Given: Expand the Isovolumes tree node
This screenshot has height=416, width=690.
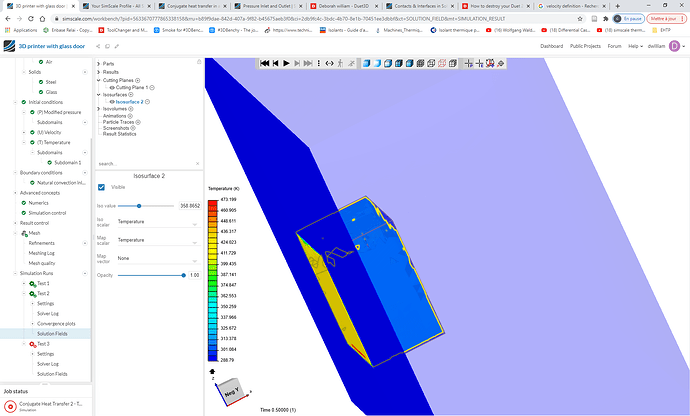Looking at the screenshot, I should (99, 109).
